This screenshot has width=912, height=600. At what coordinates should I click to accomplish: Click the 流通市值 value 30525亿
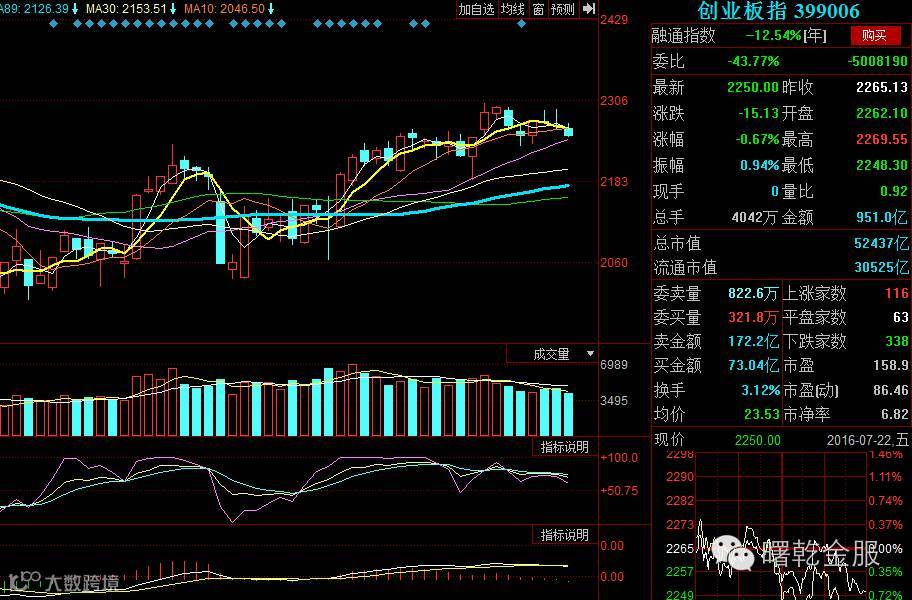881,267
